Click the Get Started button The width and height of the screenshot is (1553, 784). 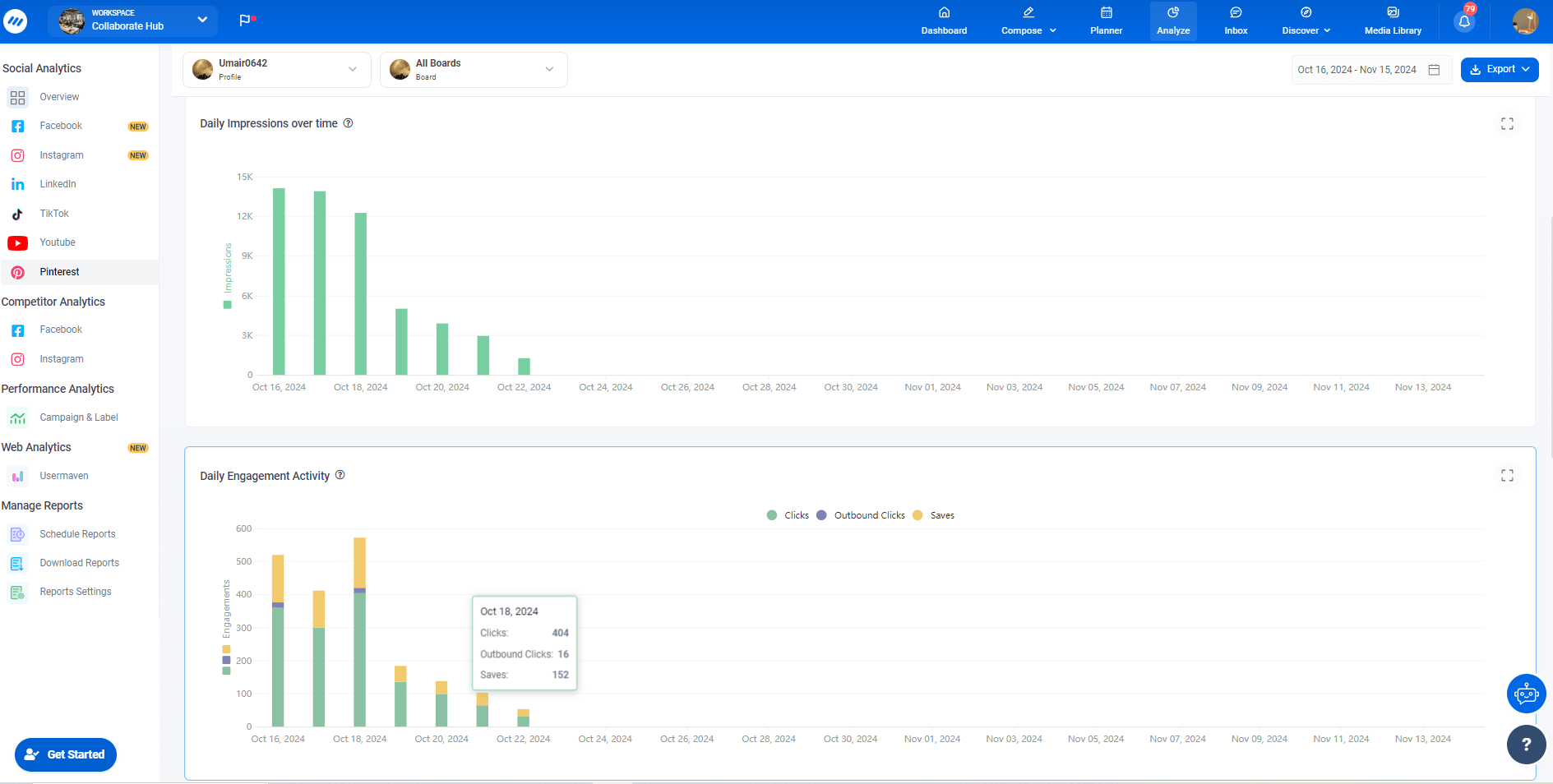click(x=66, y=754)
